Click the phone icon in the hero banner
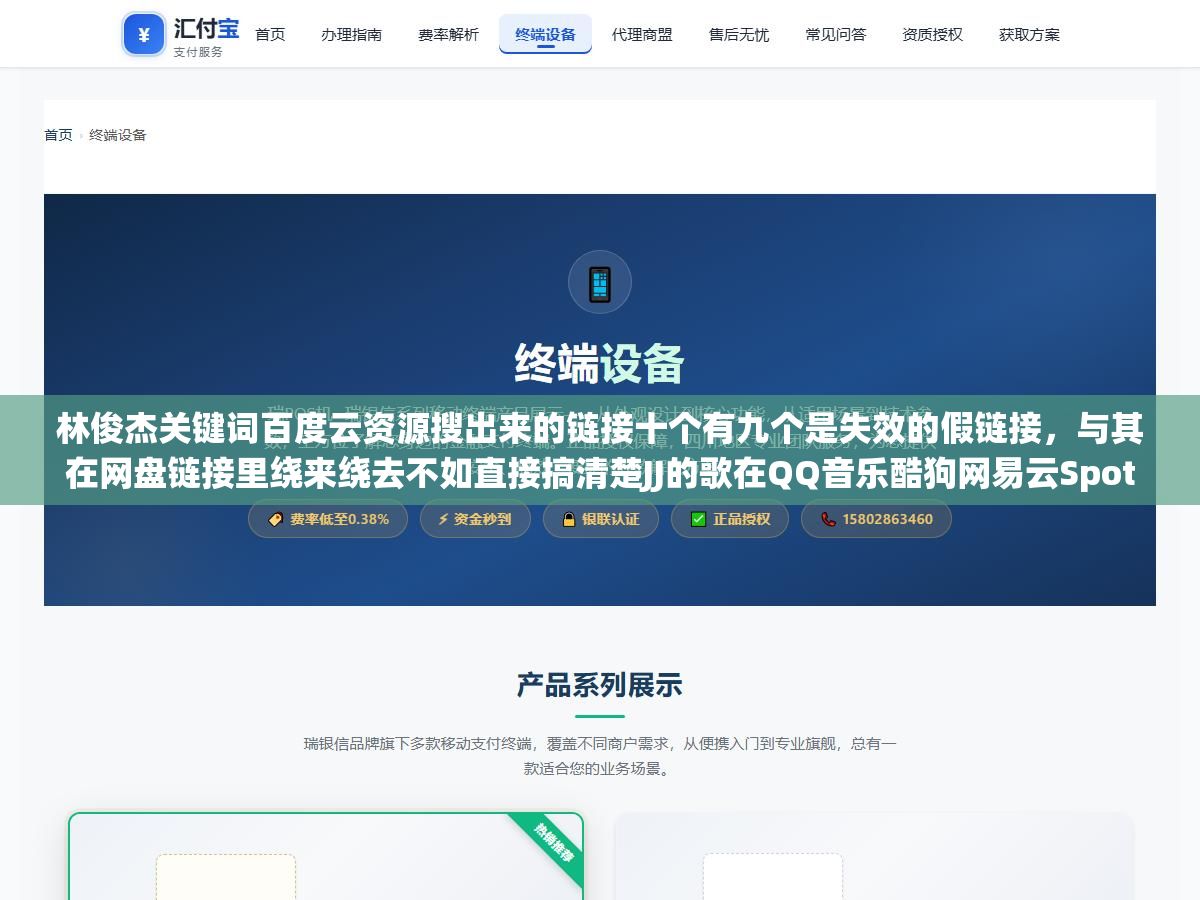Image resolution: width=1200 pixels, height=900 pixels. (x=600, y=282)
